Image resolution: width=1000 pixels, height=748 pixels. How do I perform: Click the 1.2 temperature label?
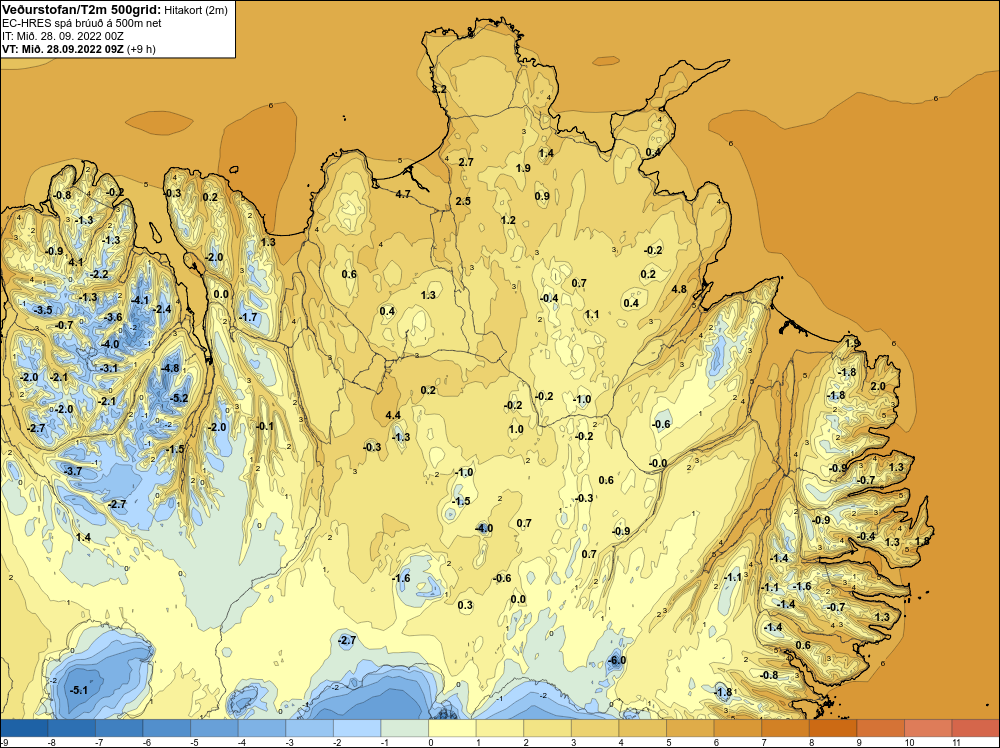coord(508,220)
